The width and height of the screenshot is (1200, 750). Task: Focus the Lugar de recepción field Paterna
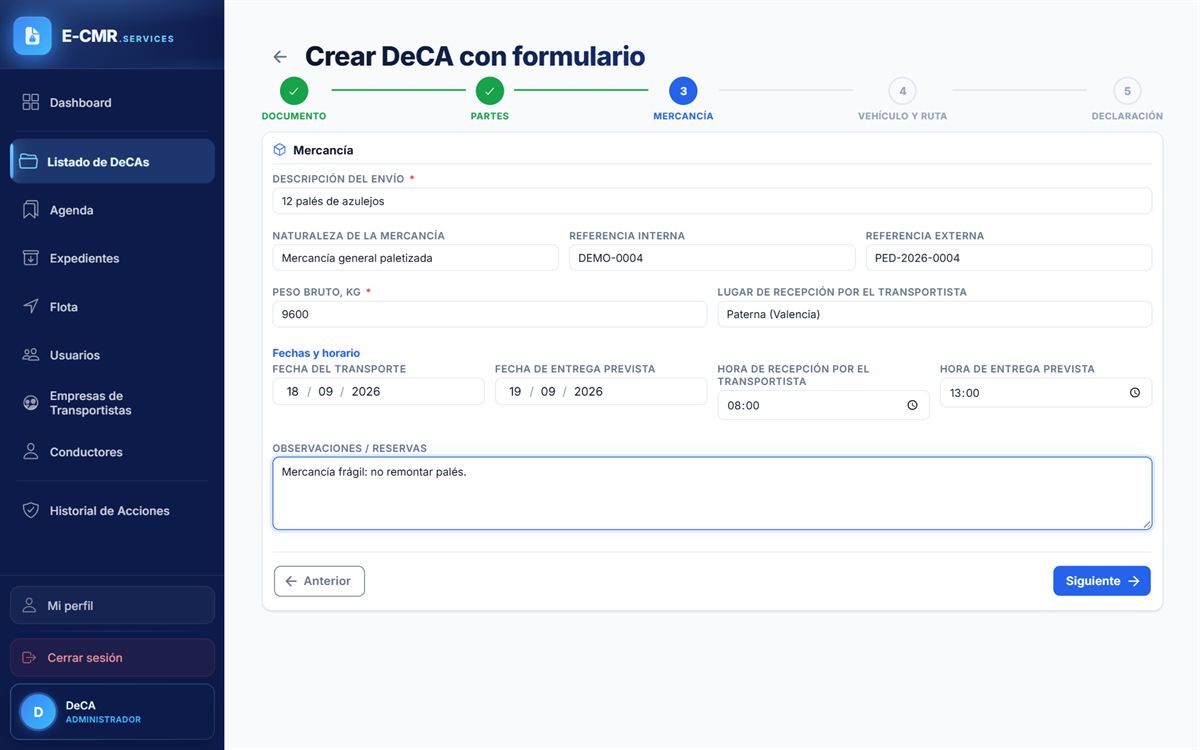coord(935,314)
